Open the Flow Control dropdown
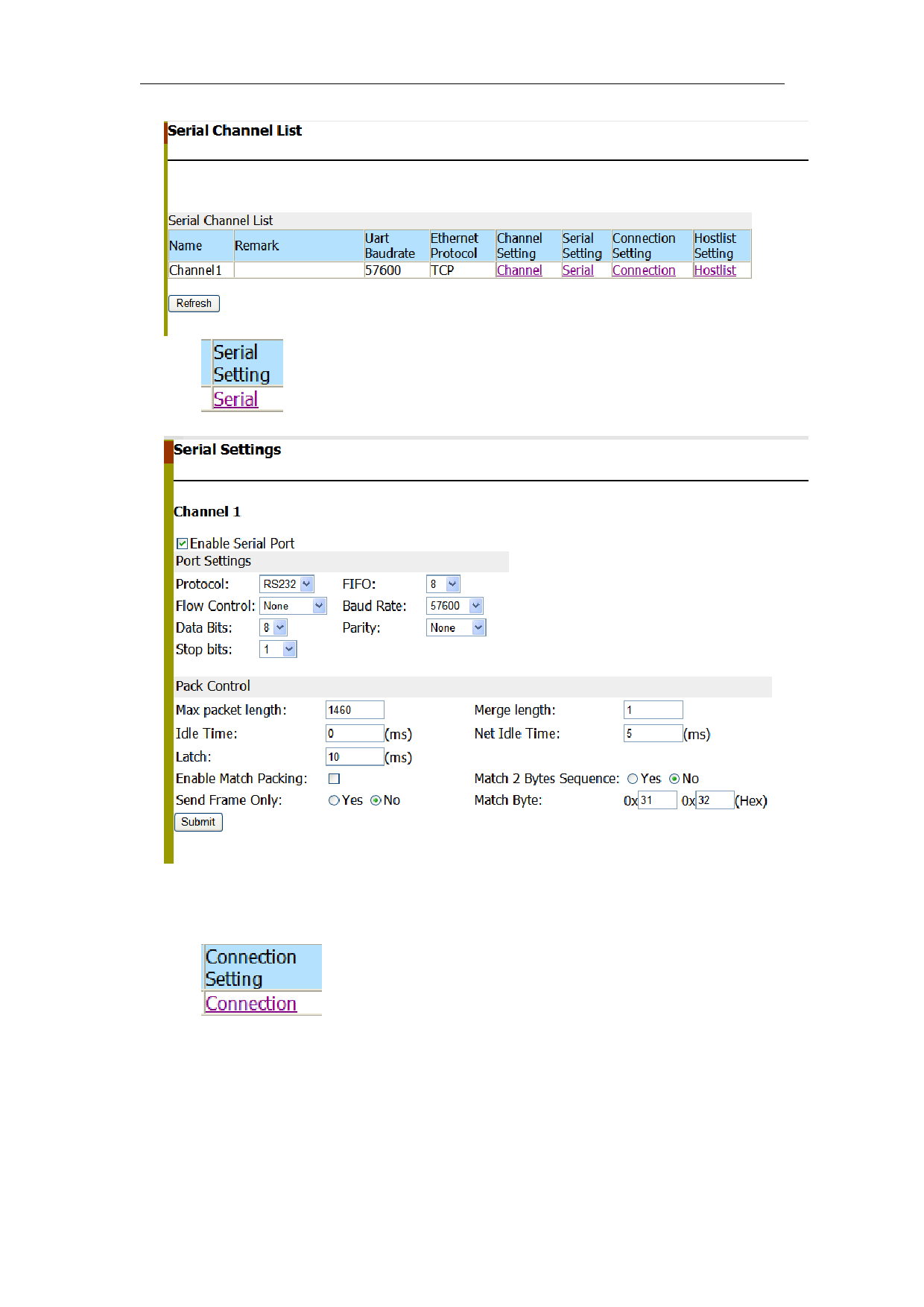 (293, 606)
